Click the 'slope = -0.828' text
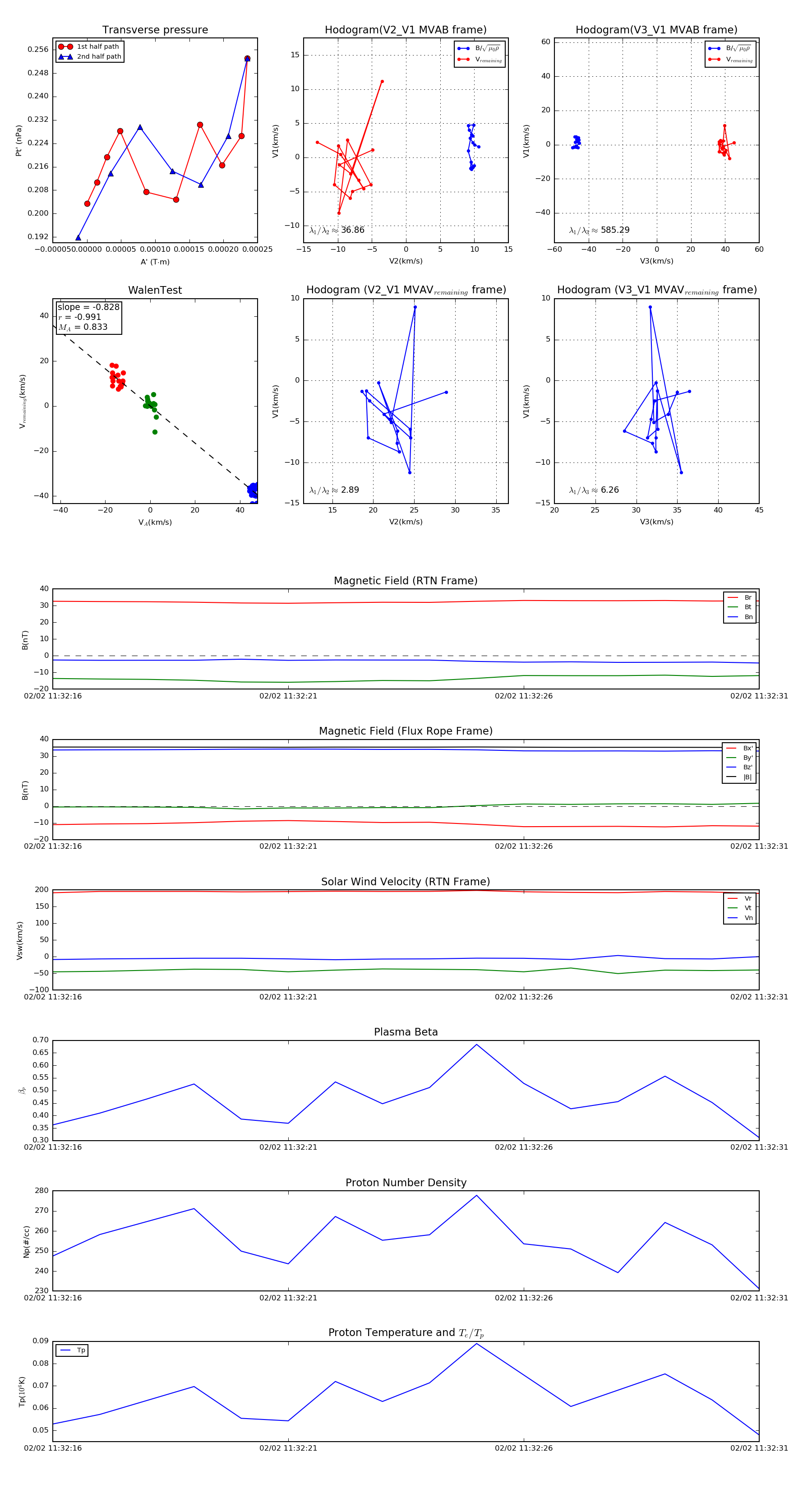812x1489 pixels. point(88,307)
